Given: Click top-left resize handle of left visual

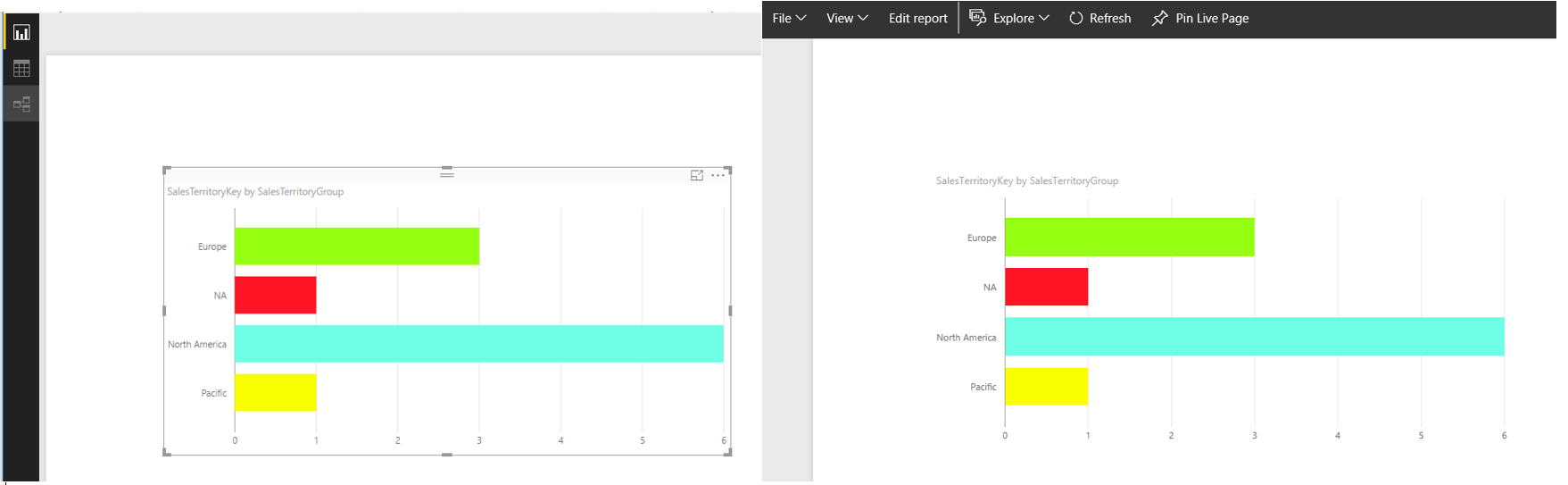Looking at the screenshot, I should click(x=167, y=170).
